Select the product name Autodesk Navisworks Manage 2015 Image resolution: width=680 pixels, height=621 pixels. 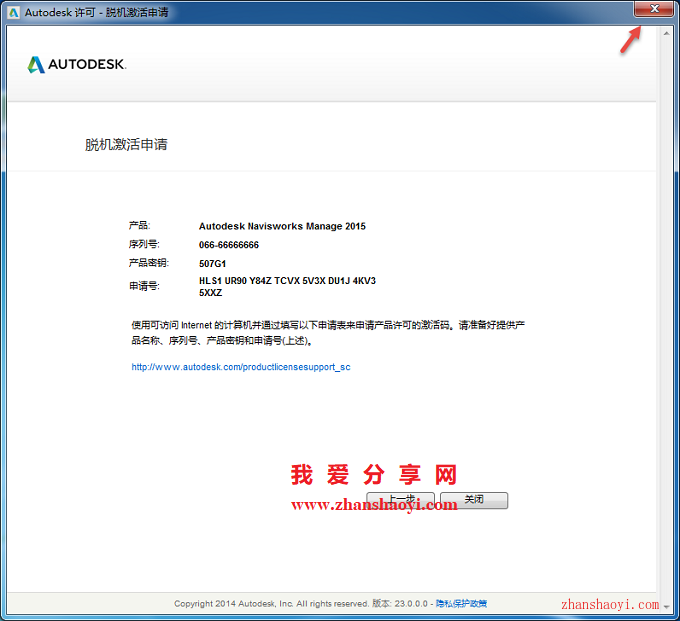282,226
